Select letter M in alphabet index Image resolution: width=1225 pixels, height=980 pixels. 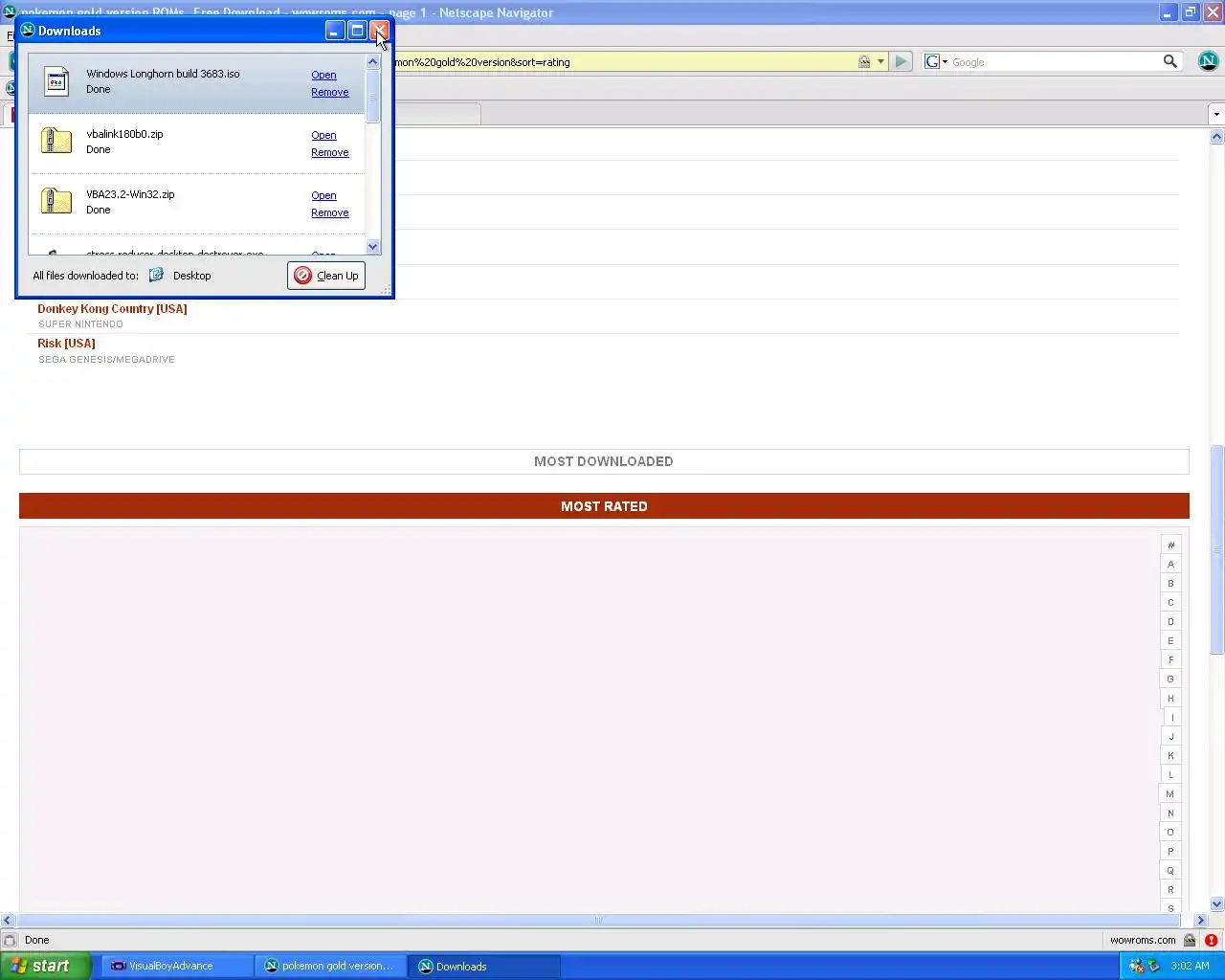point(1170,793)
